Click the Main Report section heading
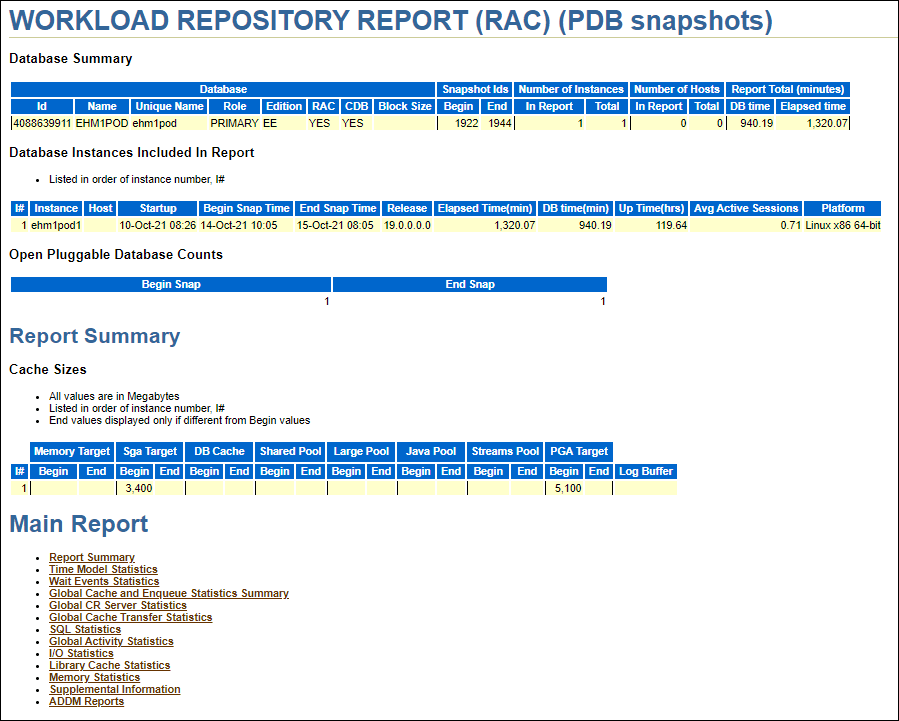899x721 pixels. (78, 523)
